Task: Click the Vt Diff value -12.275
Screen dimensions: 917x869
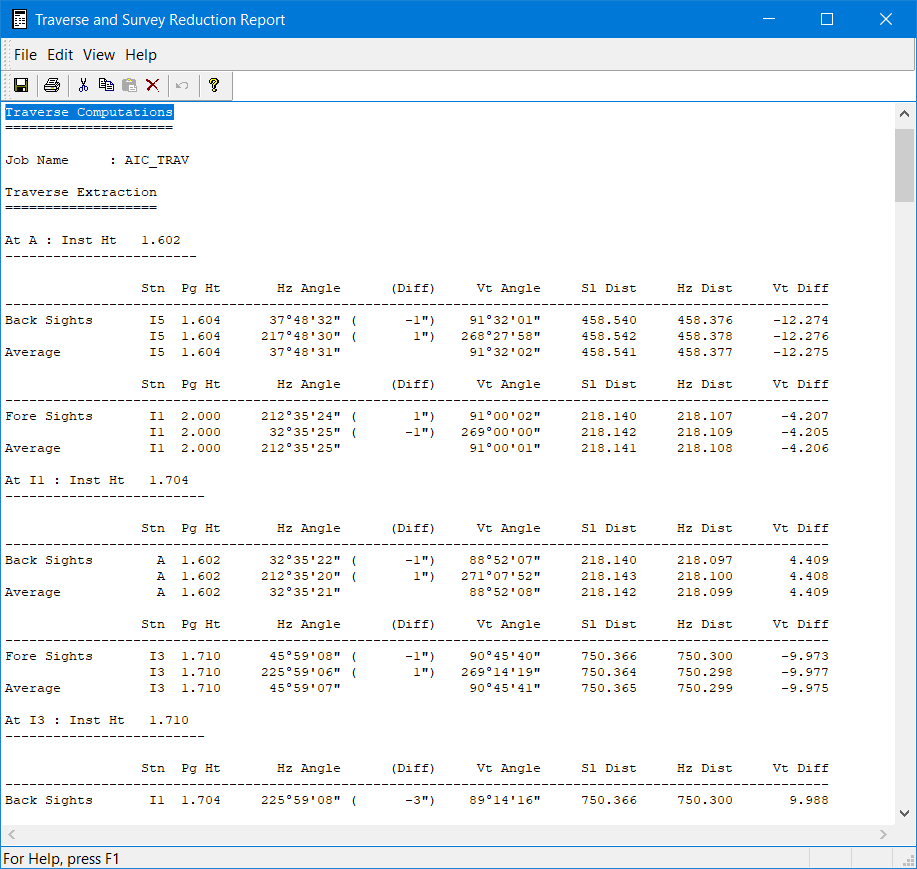Action: (801, 352)
